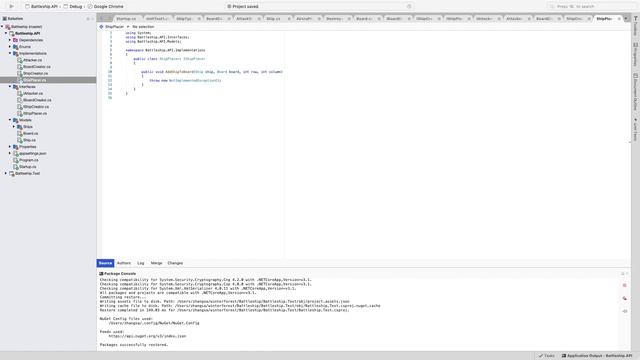Image resolution: width=640 pixels, height=360 pixels.
Task: Open the Google Chrome run target selector
Action: point(106,7)
